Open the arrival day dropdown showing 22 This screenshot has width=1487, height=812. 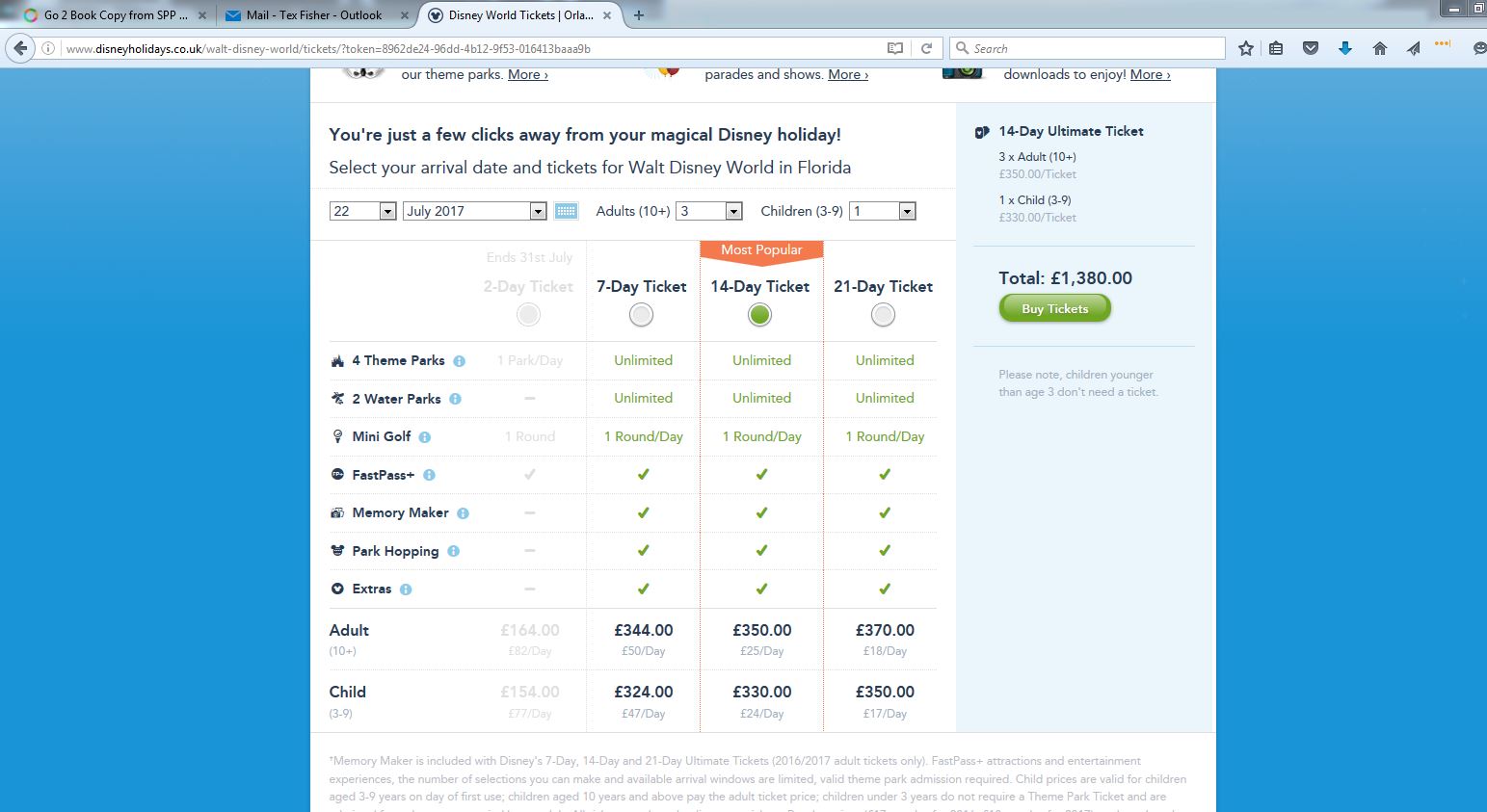[362, 211]
